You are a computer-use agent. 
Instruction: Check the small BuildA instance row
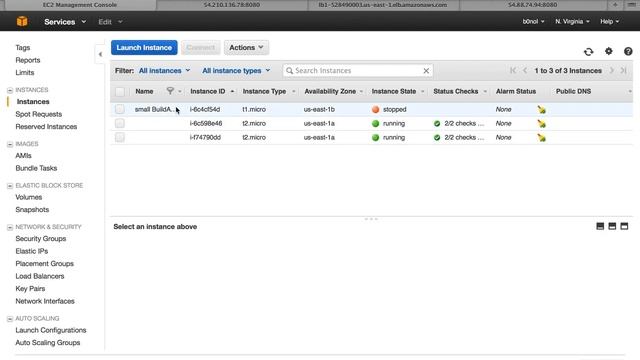tap(120, 109)
